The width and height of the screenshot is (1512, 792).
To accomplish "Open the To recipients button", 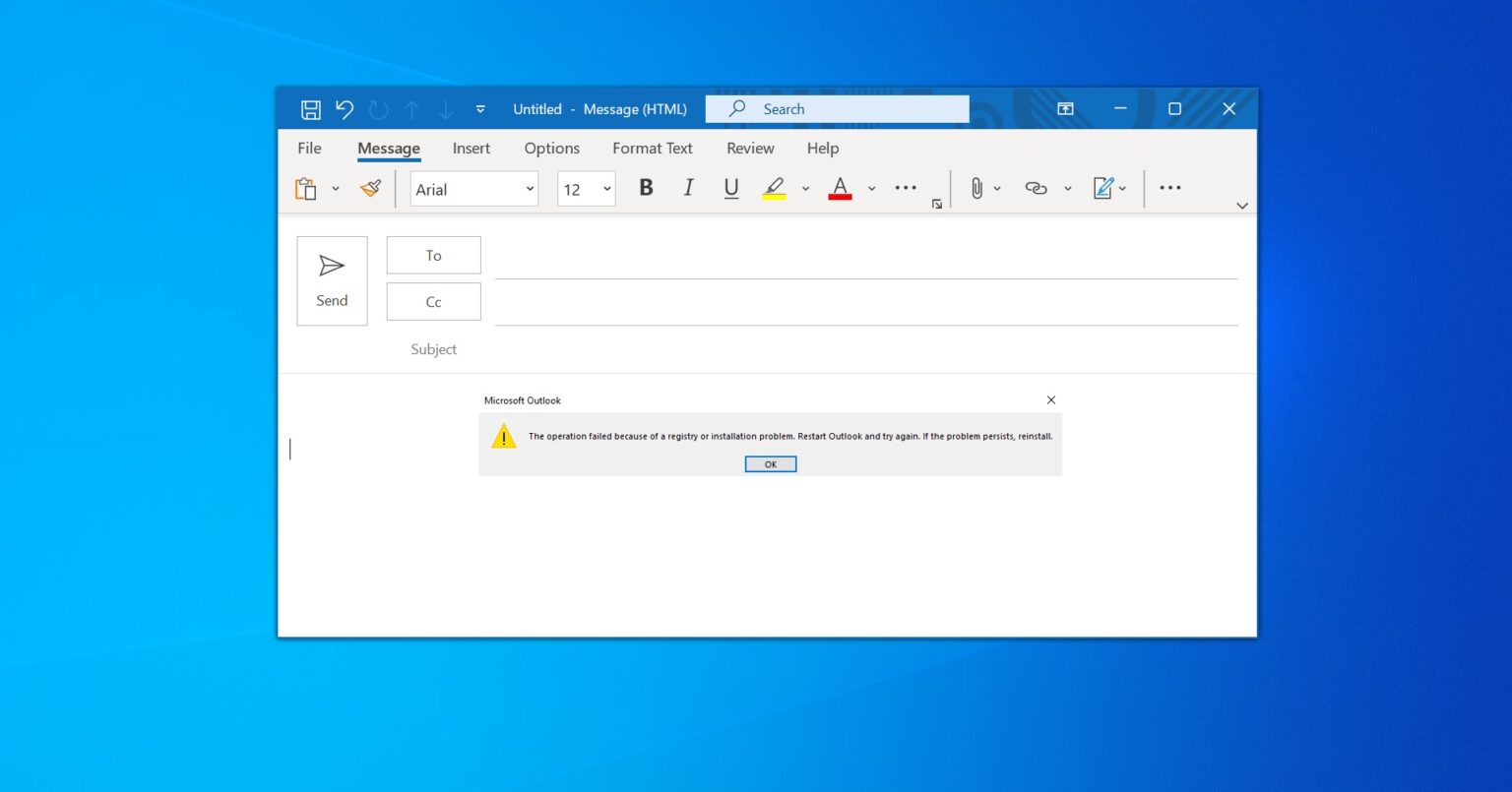I will 434,255.
